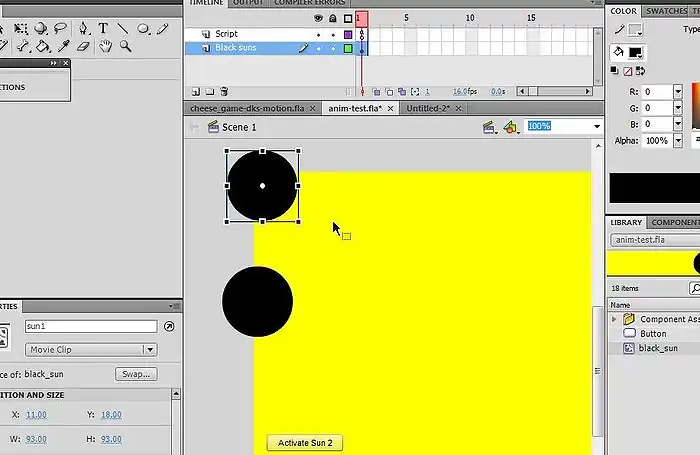Image resolution: width=700 pixels, height=455 pixels.
Task: Click the Swap... button
Action: [135, 374]
